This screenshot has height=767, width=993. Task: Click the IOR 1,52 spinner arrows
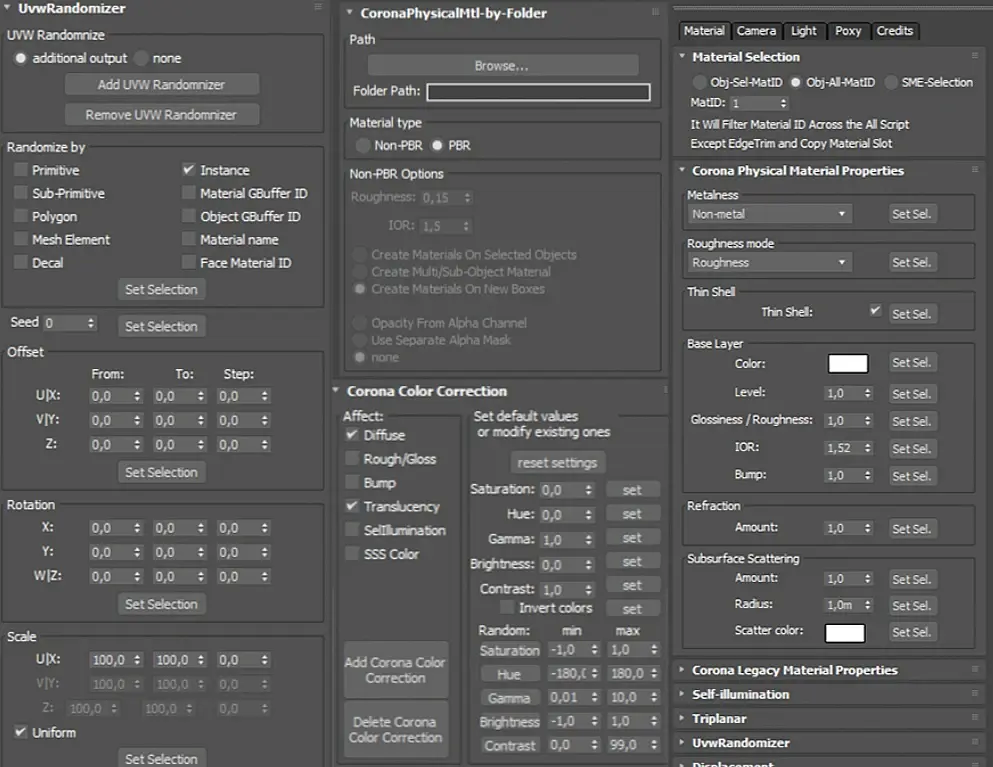tap(868, 448)
